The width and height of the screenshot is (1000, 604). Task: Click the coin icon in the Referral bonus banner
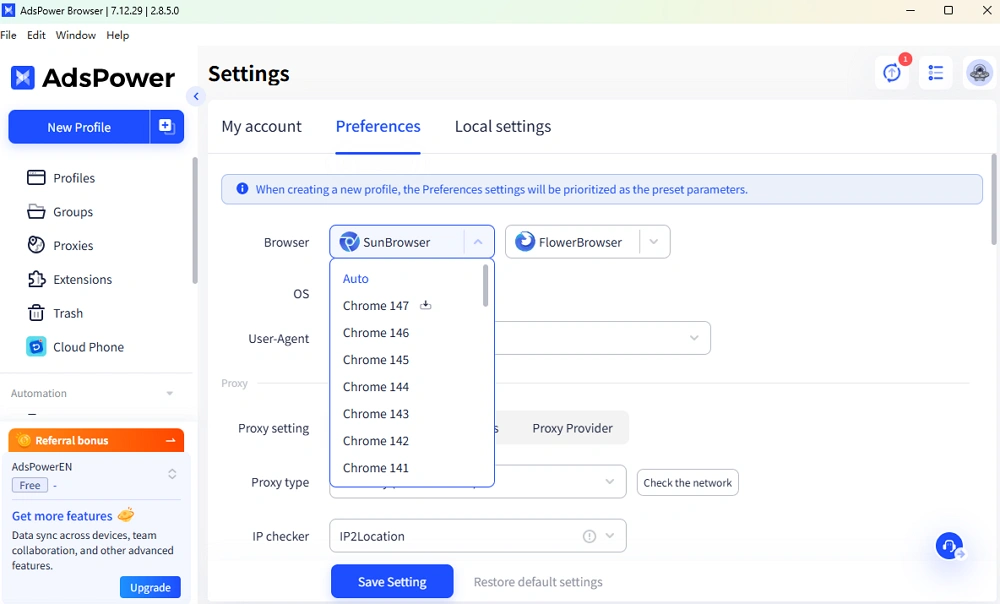pyautogui.click(x=24, y=440)
